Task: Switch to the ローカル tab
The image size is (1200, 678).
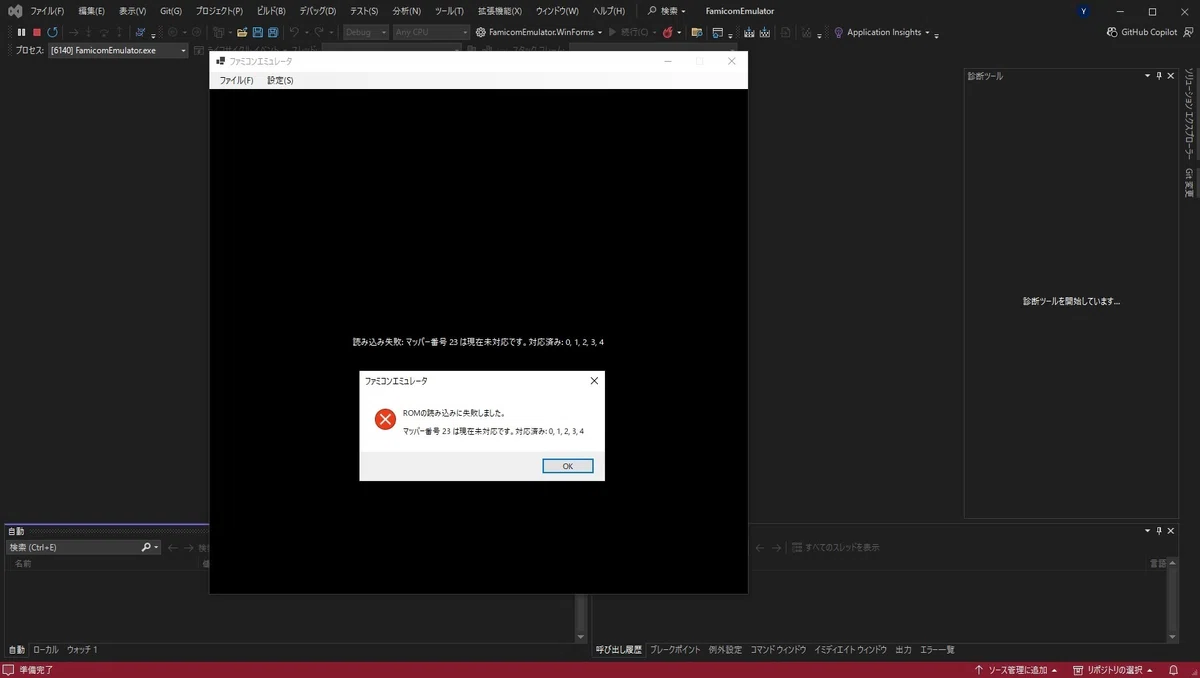Action: click(46, 650)
